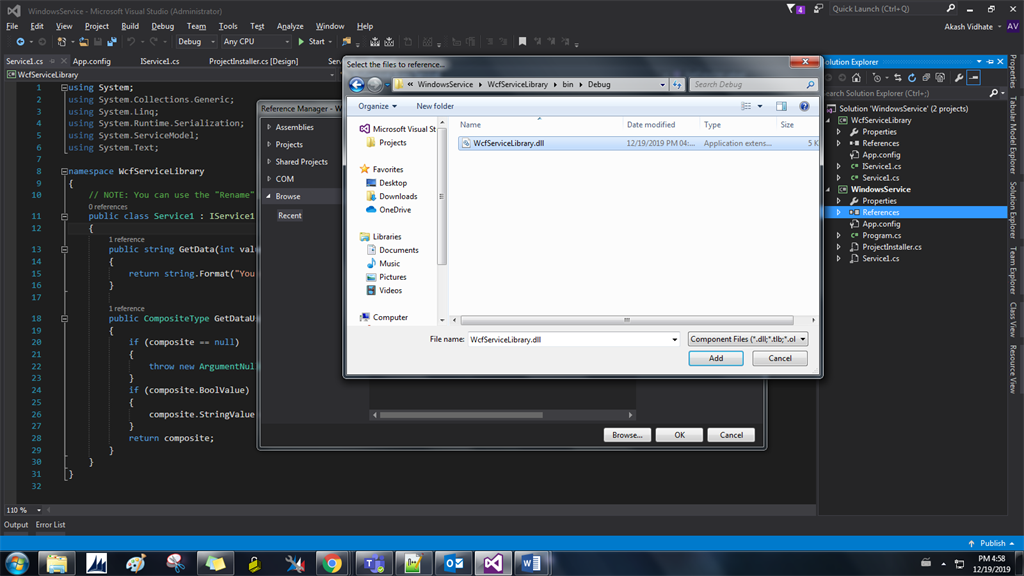Image resolution: width=1024 pixels, height=576 pixels.
Task: Unpin Solution Explorer with the pin icon
Action: pos(988,61)
